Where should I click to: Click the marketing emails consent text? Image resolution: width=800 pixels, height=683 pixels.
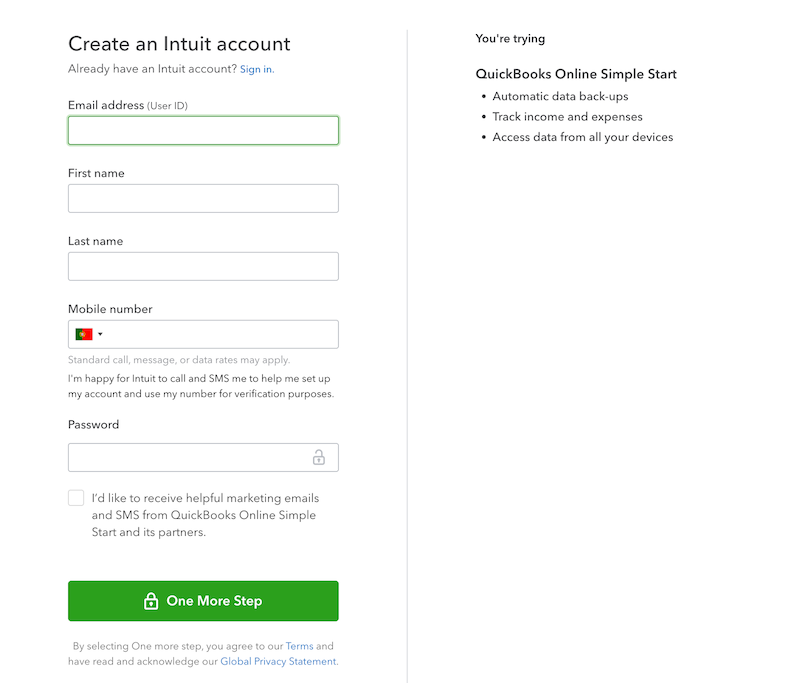[x=204, y=515]
